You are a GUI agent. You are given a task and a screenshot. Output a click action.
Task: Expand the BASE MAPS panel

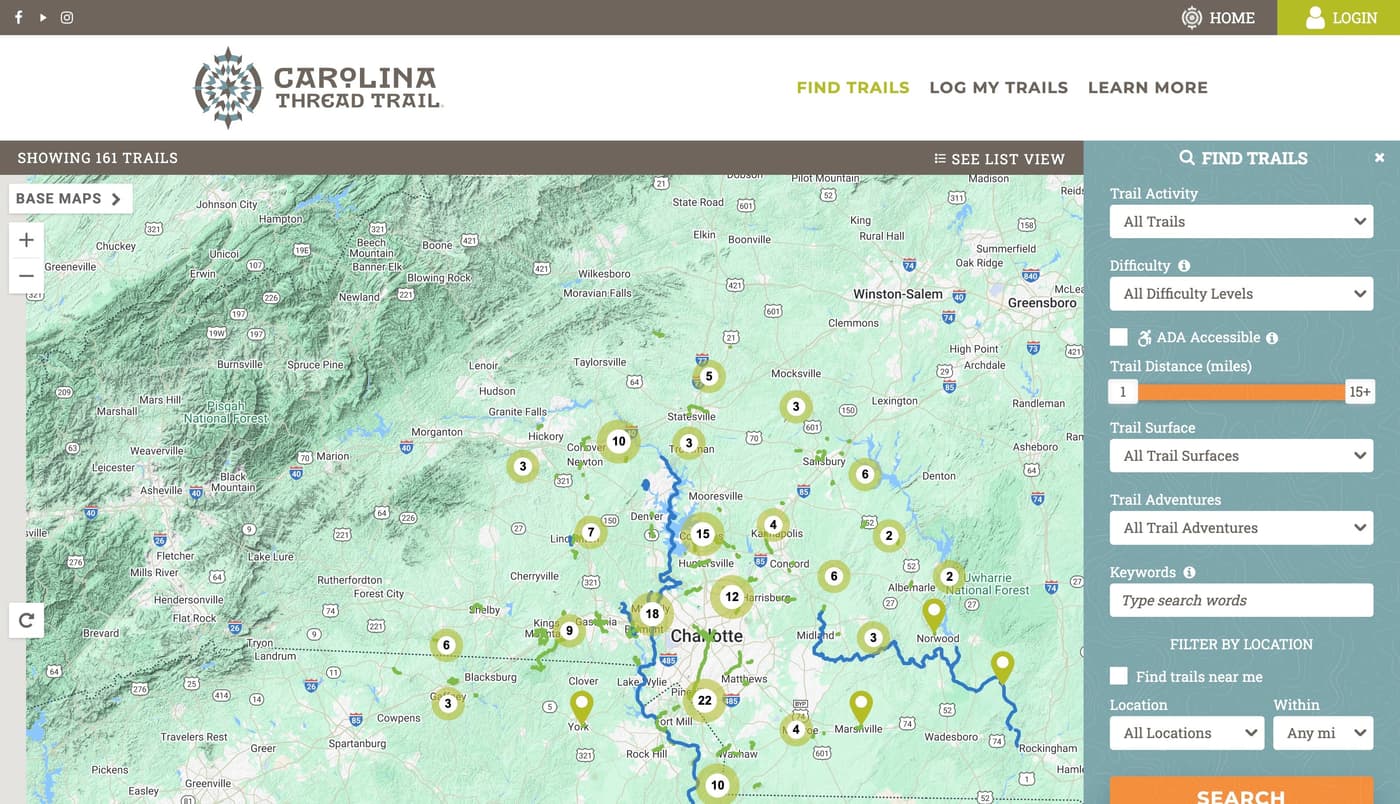70,198
